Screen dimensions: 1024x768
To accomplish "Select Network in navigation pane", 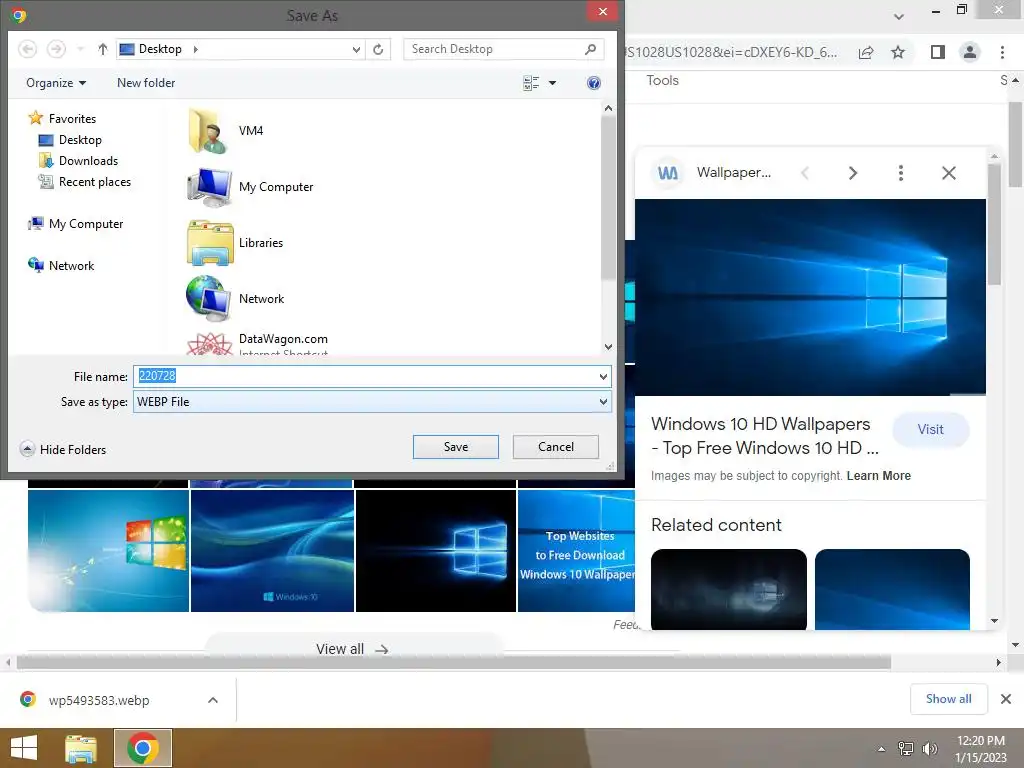I will [61, 266].
